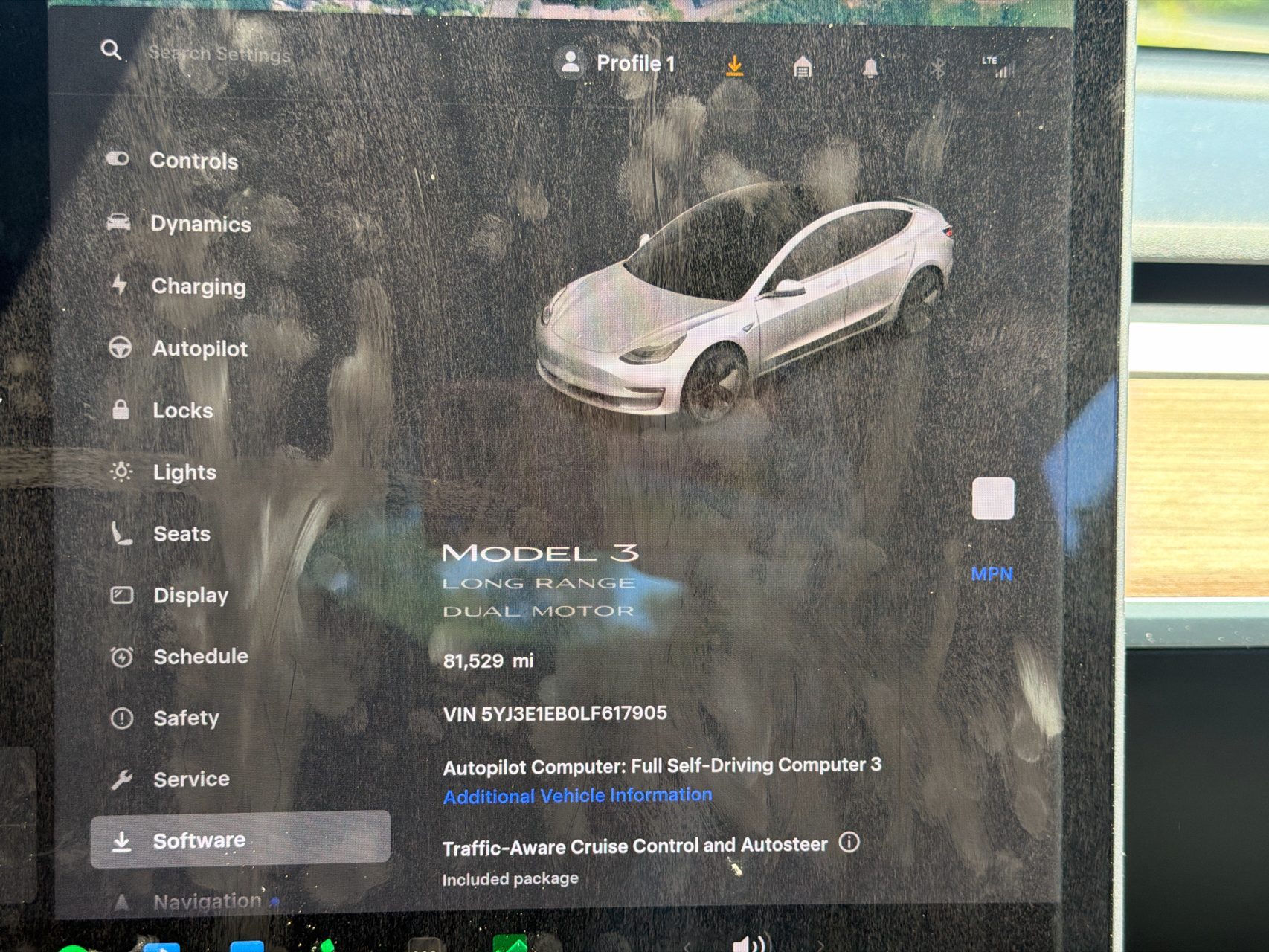The width and height of the screenshot is (1269, 952).
Task: Tap the Included package text
Action: point(510,879)
